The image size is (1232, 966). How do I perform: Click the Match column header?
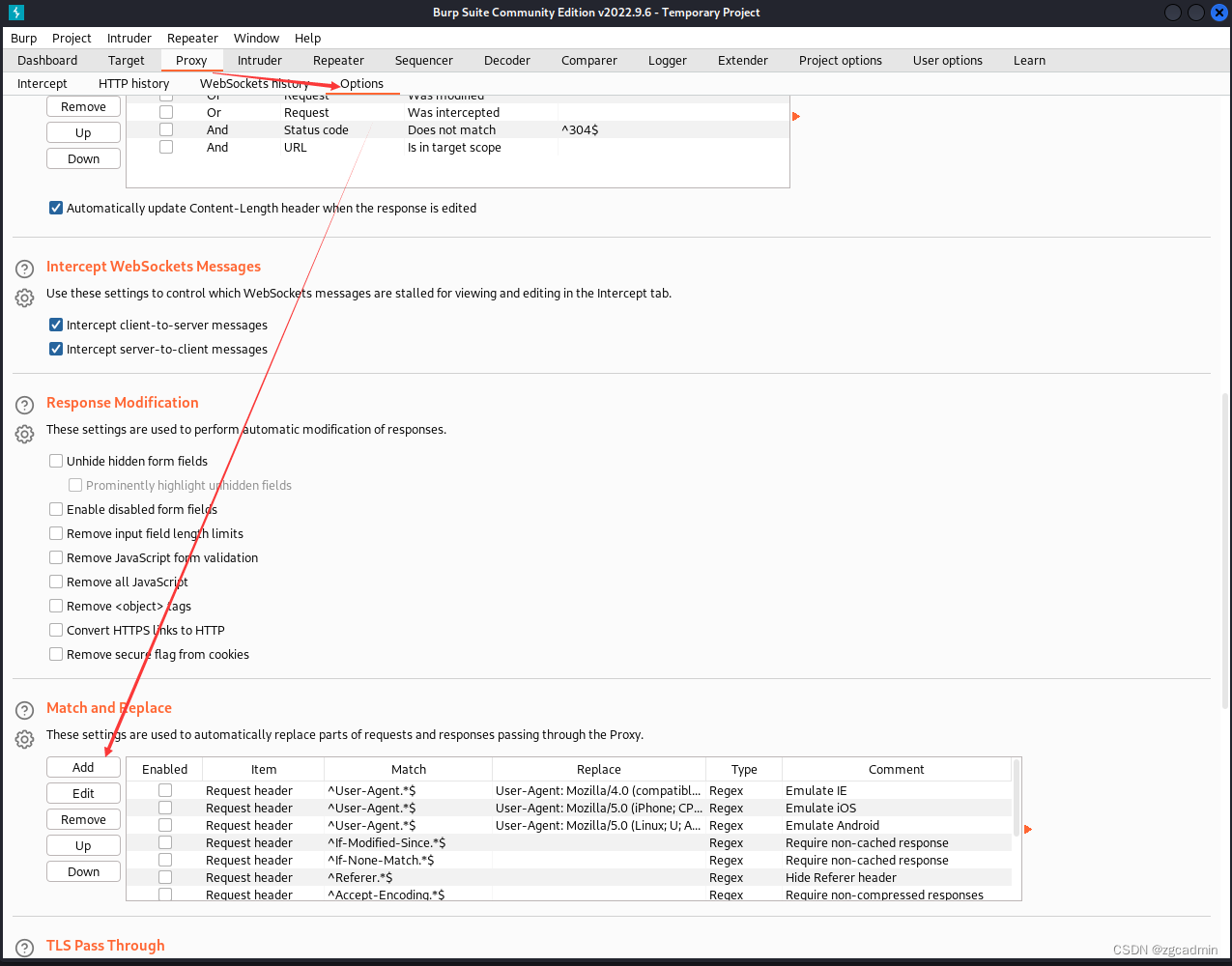point(409,769)
